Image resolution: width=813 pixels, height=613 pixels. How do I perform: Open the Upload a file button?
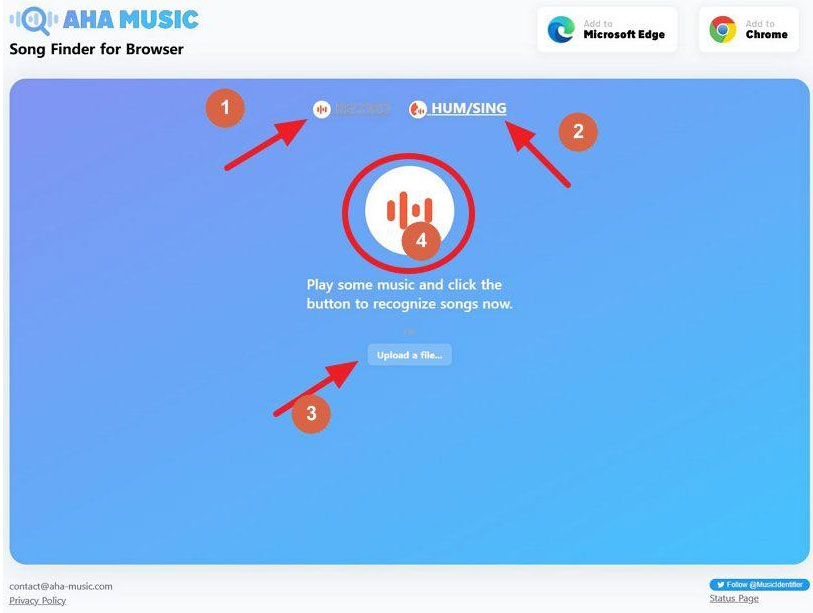(410, 355)
